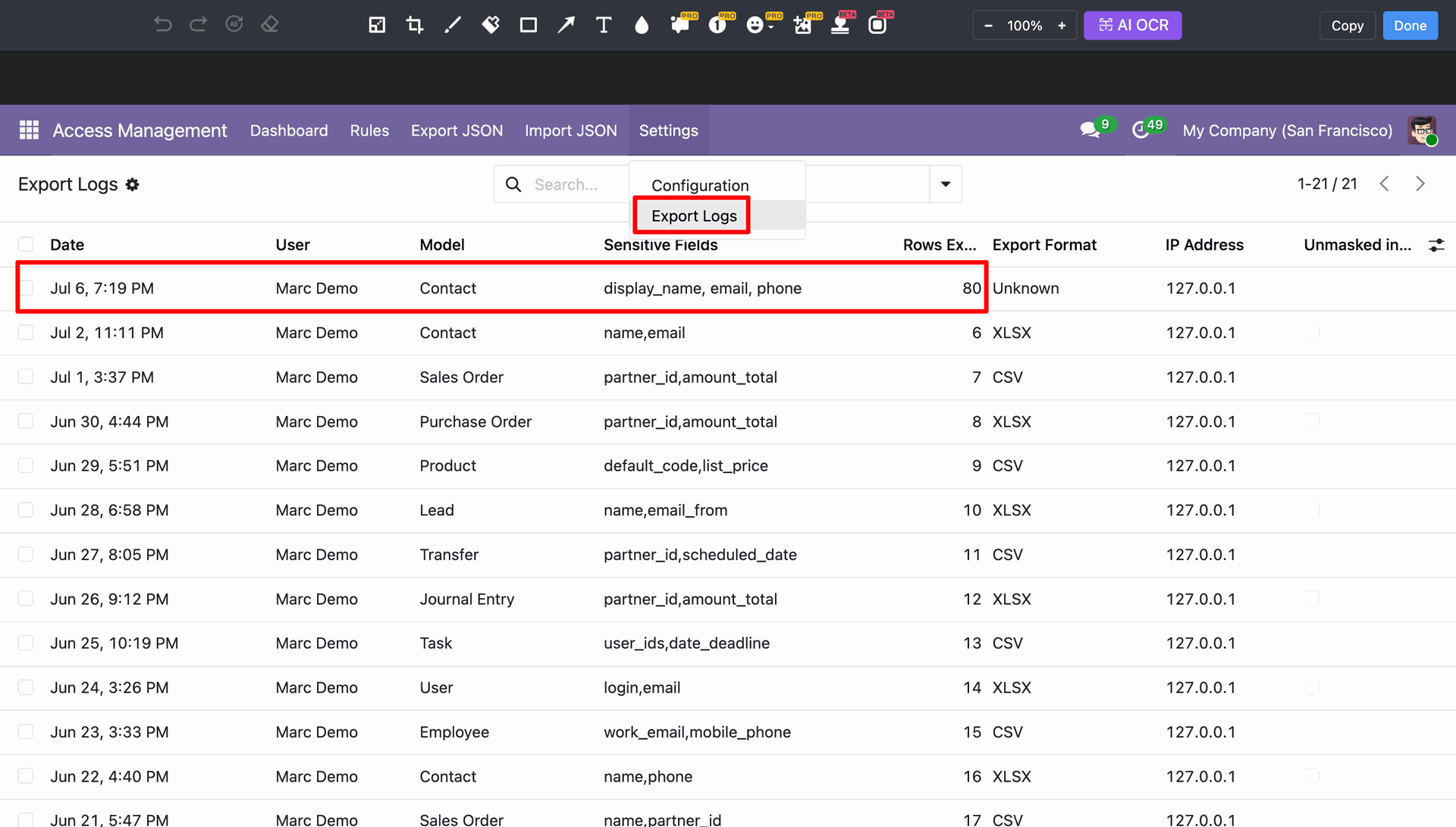Screen dimensions: 1456x827
Task: Select the highlighter tool
Action: pyautogui.click(x=491, y=25)
